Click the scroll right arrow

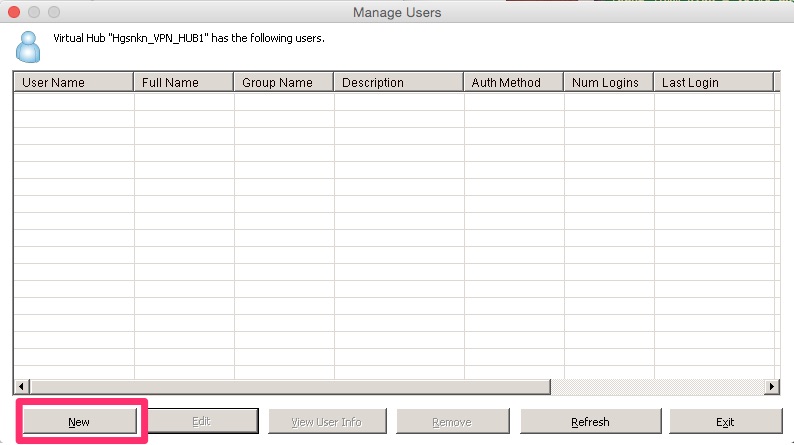(771, 387)
